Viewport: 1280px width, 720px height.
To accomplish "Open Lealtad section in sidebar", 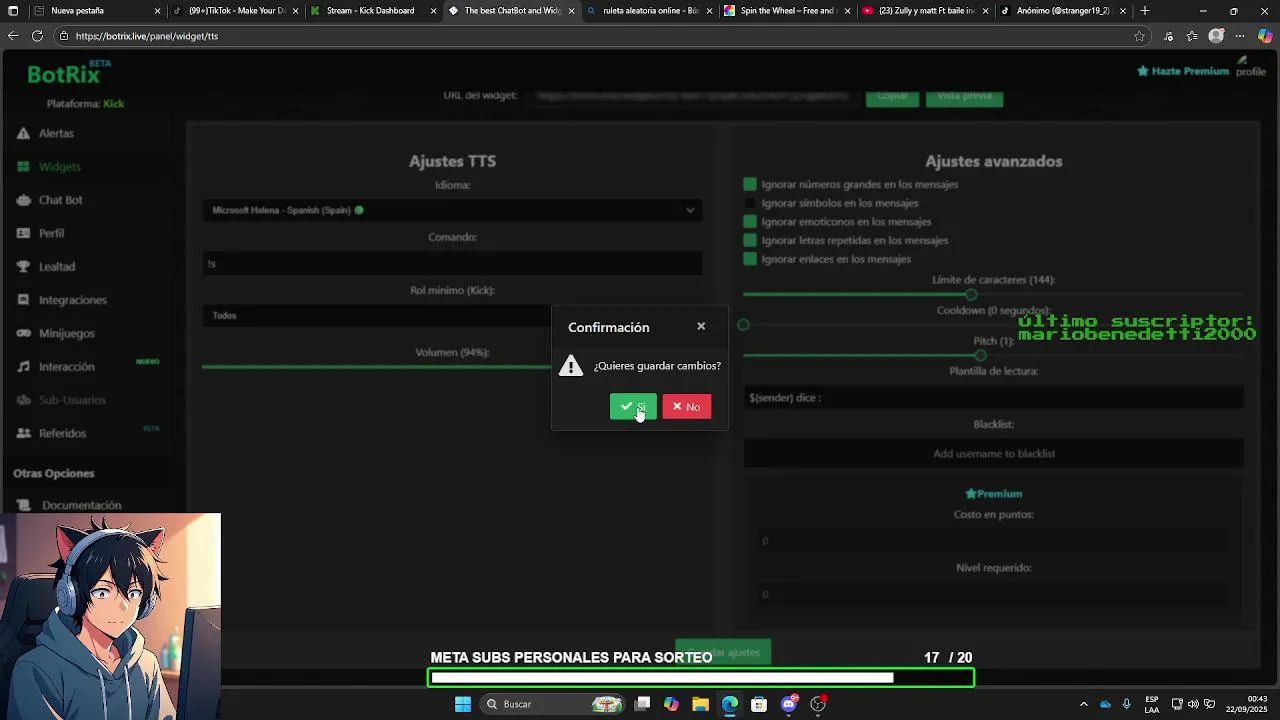I will [x=56, y=267].
